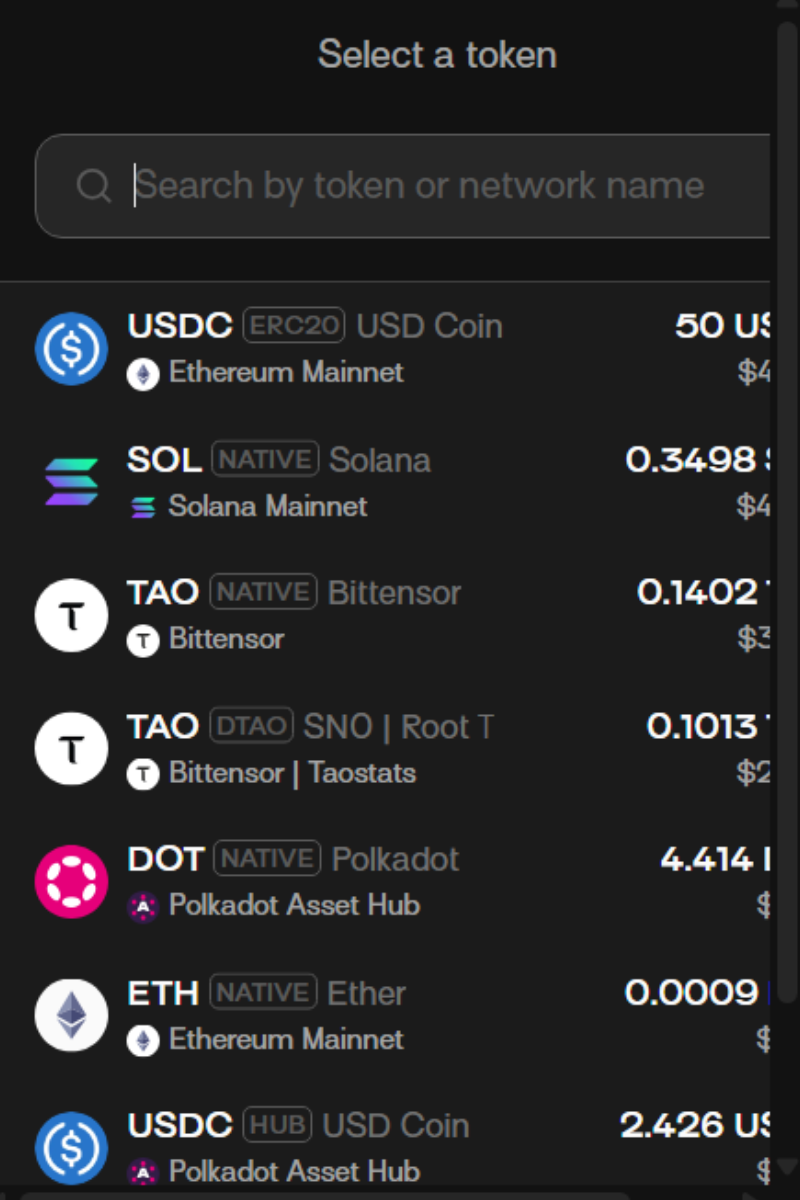Click the magnifier search icon
800x1200 pixels.
coord(93,185)
